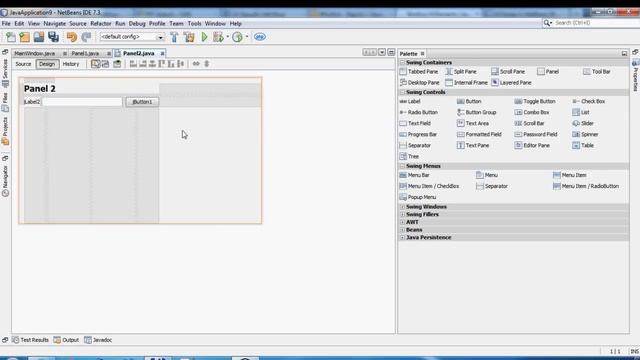This screenshot has height=360, width=640.
Task: Select Split Pane in palette
Action: pos(461,72)
